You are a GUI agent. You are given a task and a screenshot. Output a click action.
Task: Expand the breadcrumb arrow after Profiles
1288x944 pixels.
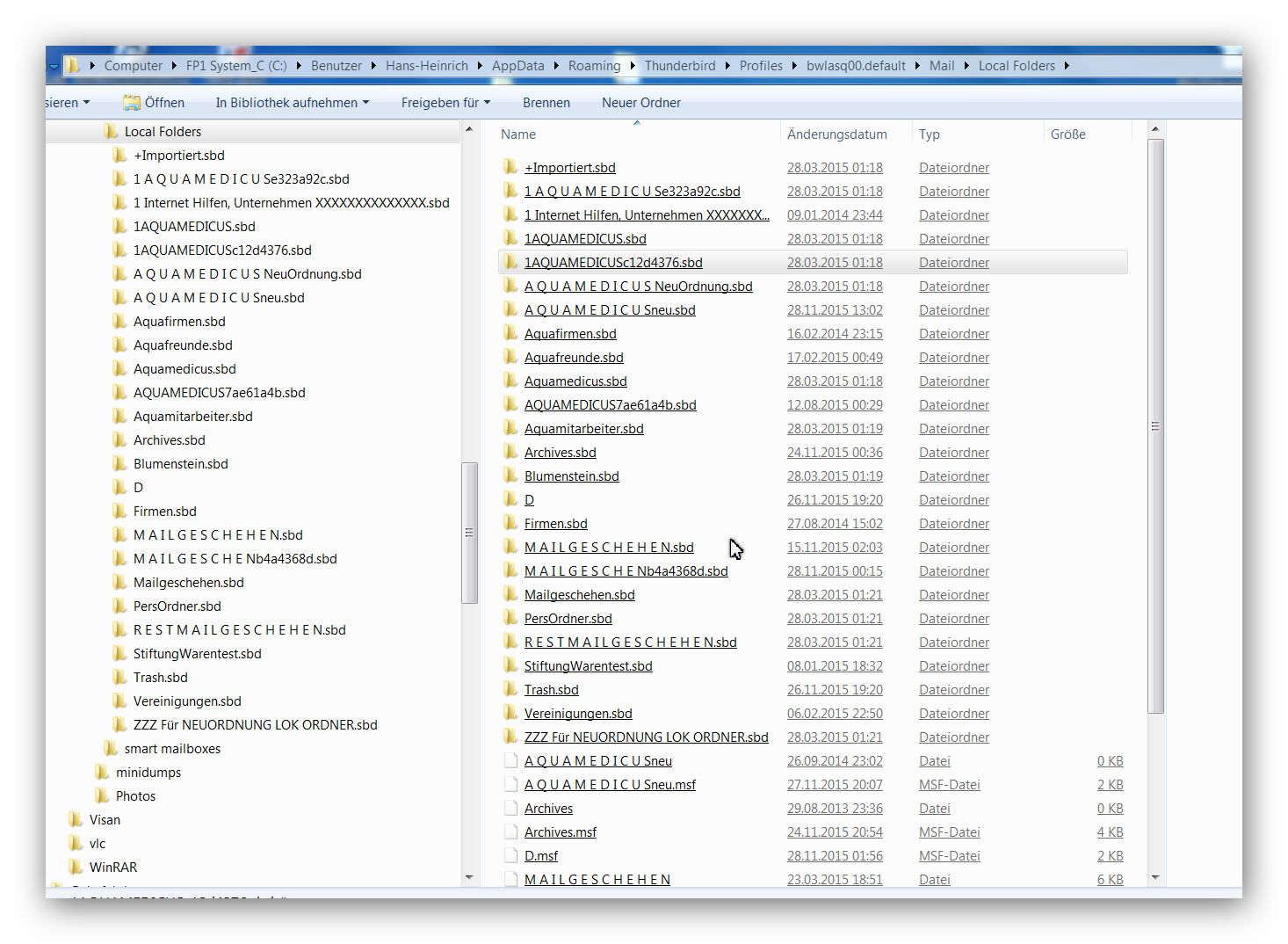coord(794,65)
